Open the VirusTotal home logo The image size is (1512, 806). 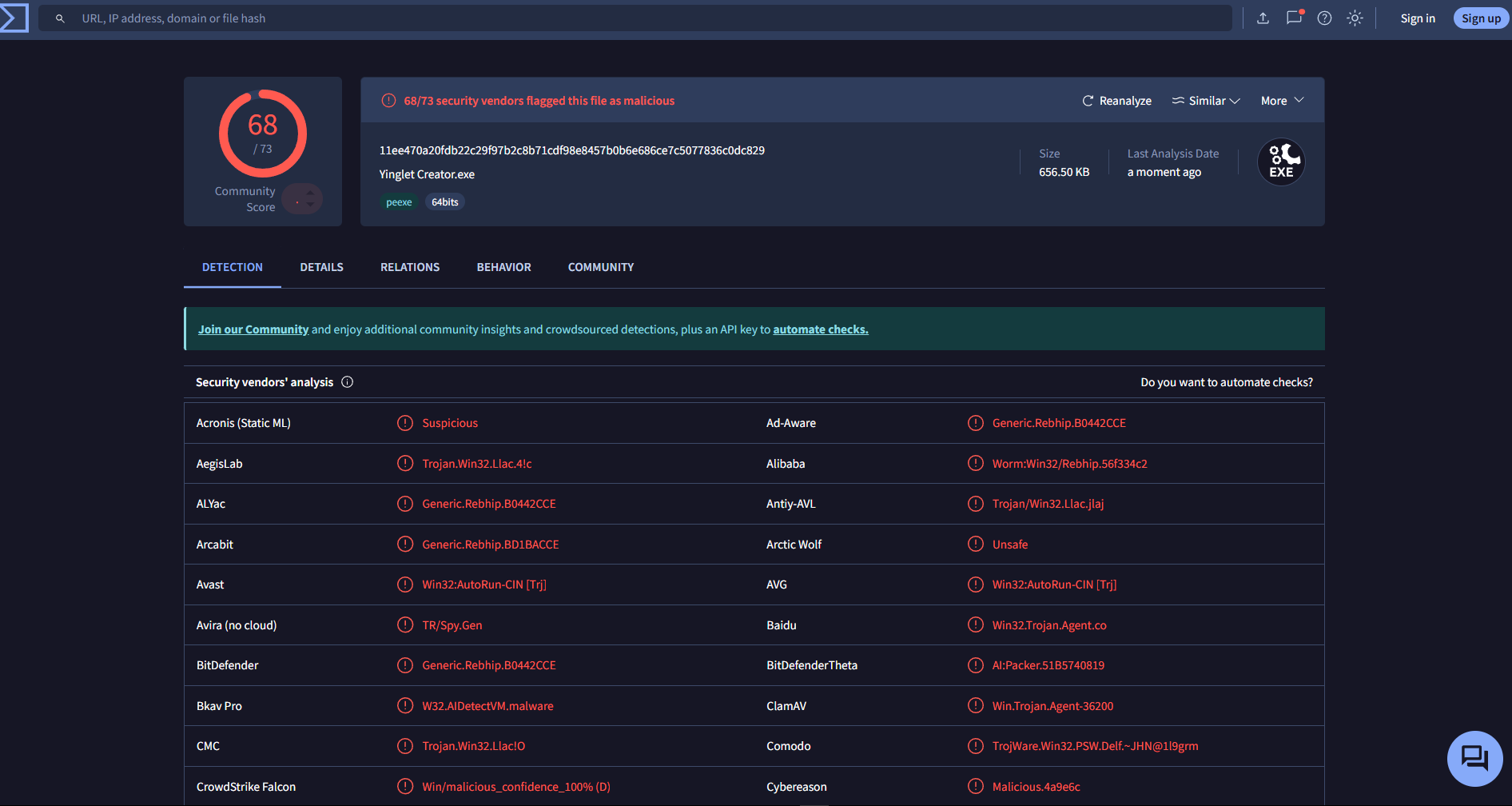(14, 18)
